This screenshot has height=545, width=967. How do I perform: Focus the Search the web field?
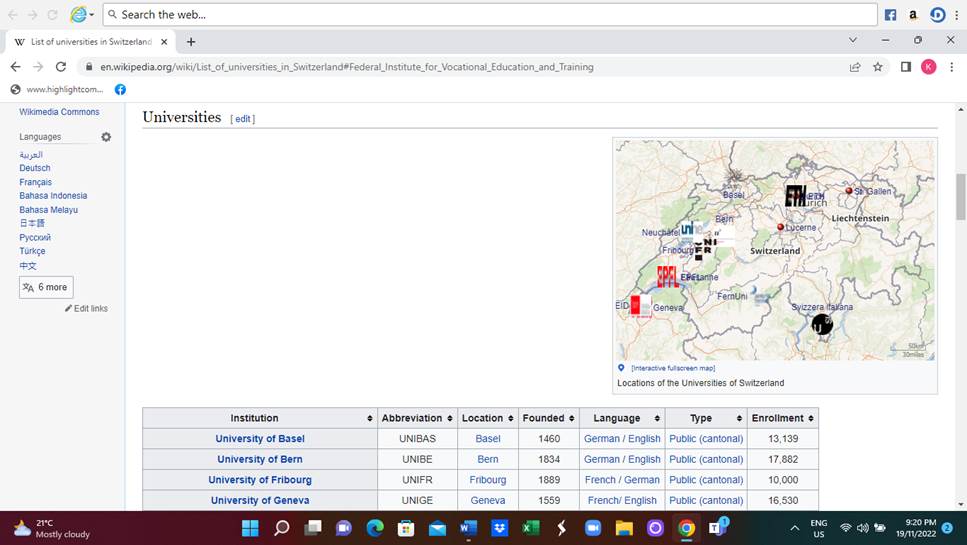point(490,15)
